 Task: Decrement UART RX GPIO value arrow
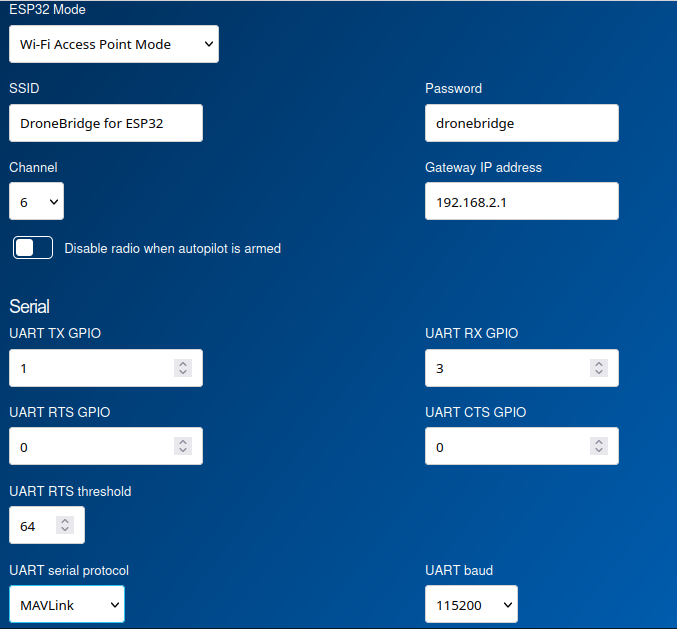point(599,373)
